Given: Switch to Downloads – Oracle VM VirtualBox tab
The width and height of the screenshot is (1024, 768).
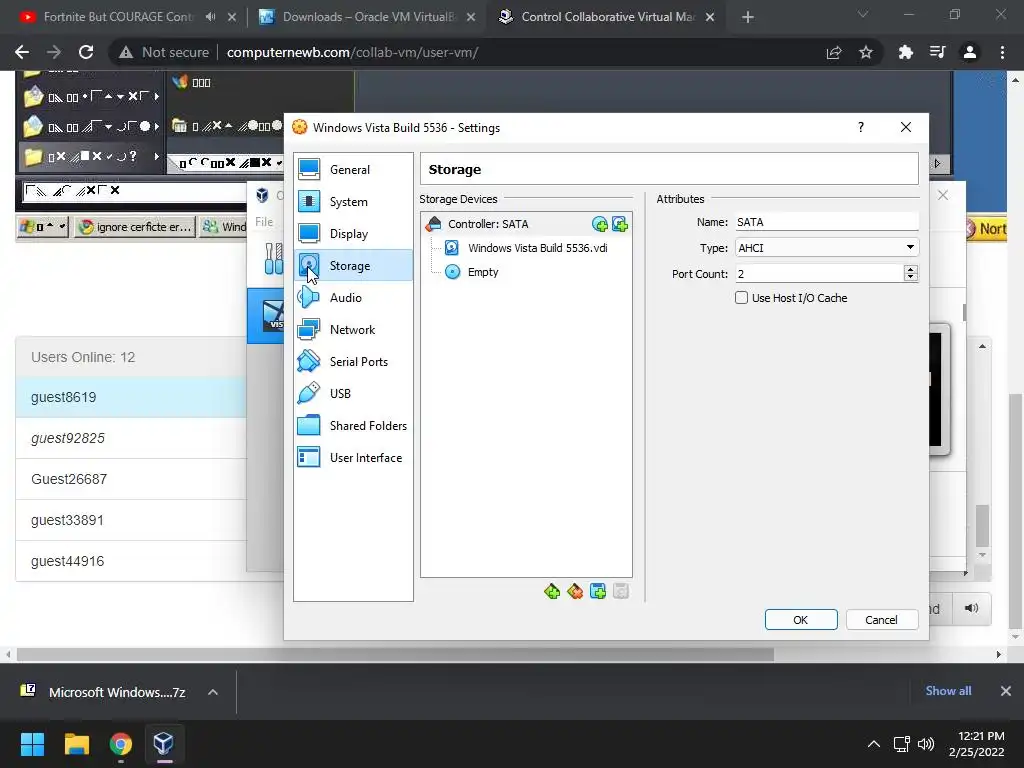Looking at the screenshot, I should click(x=369, y=17).
